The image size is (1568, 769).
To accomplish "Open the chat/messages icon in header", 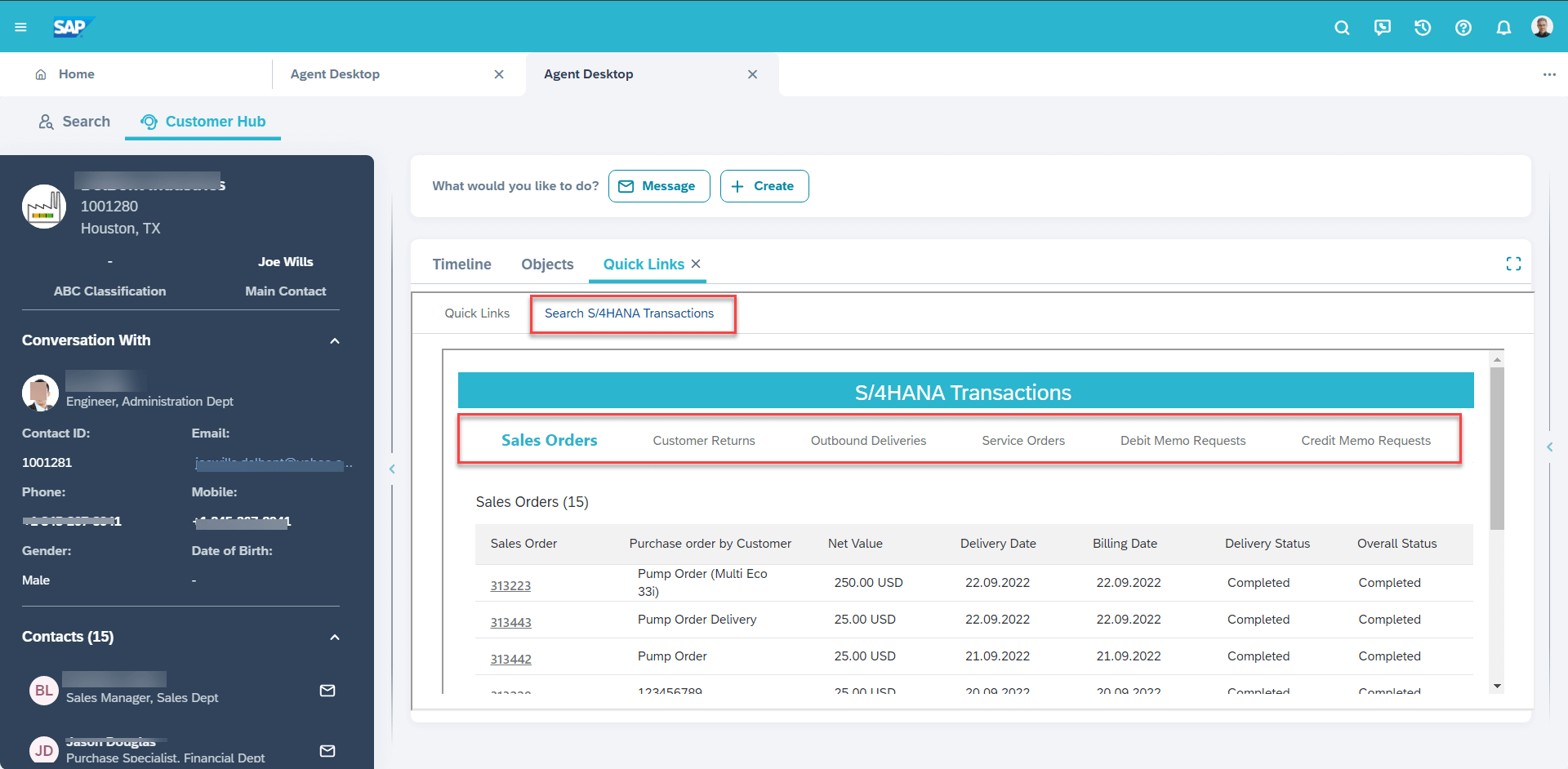I will click(x=1382, y=27).
